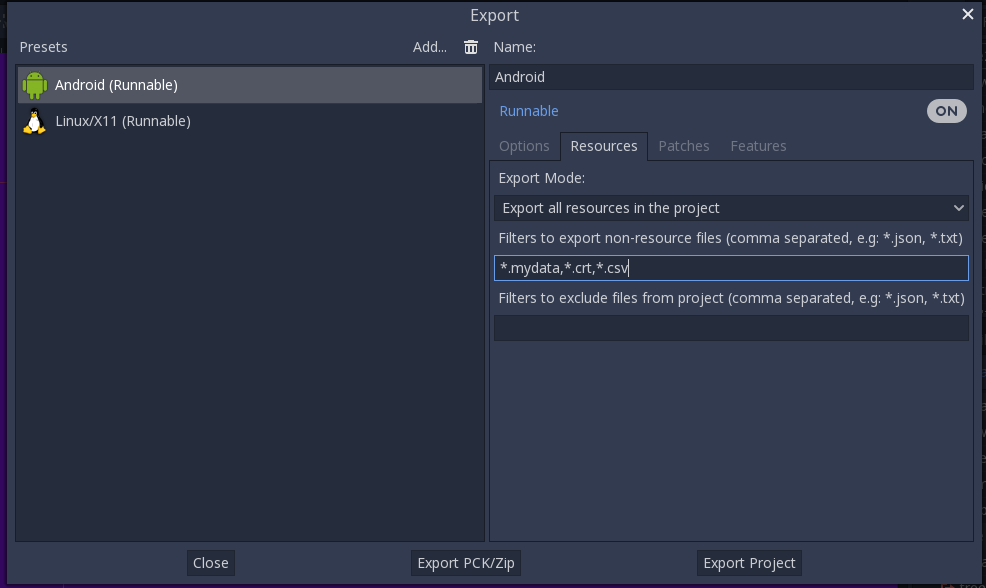Select Android (Runnable) preset

(x=250, y=85)
